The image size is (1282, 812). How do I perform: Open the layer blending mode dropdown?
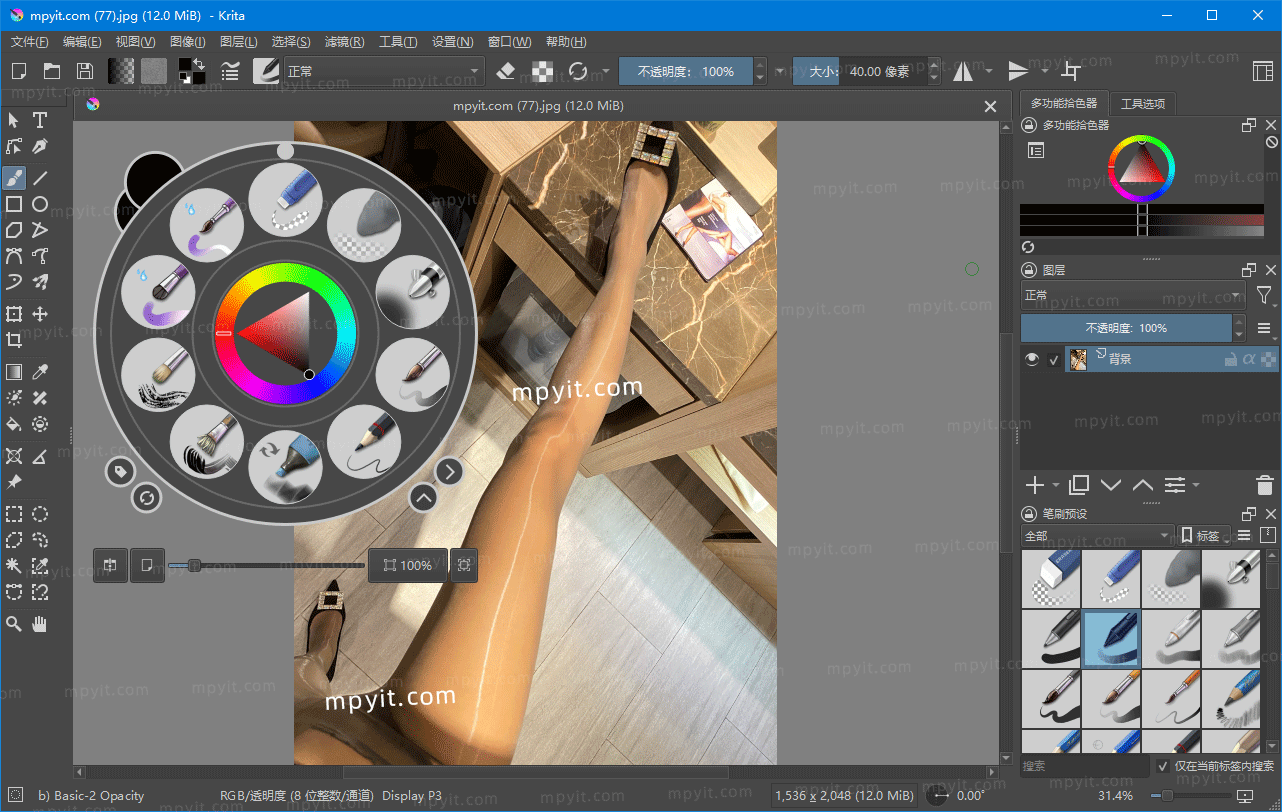click(1134, 295)
